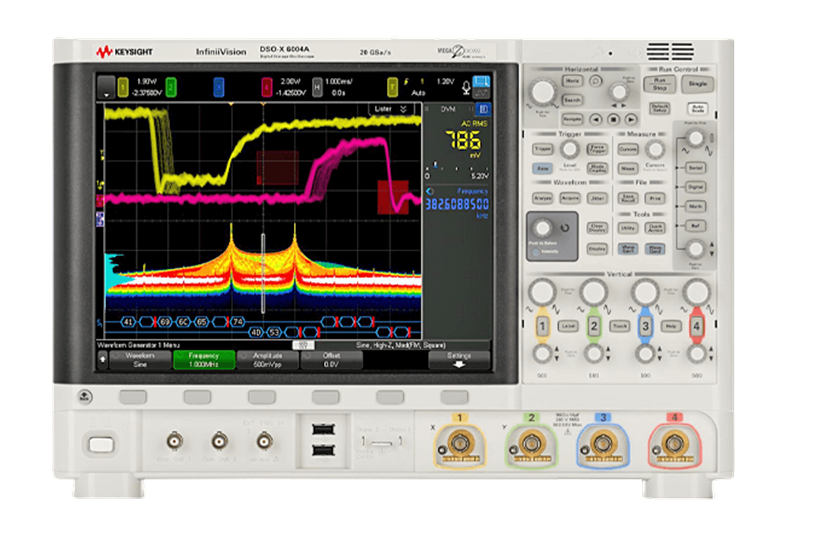
Task: Select the Frequency 1.000MHz softkey
Action: point(205,360)
